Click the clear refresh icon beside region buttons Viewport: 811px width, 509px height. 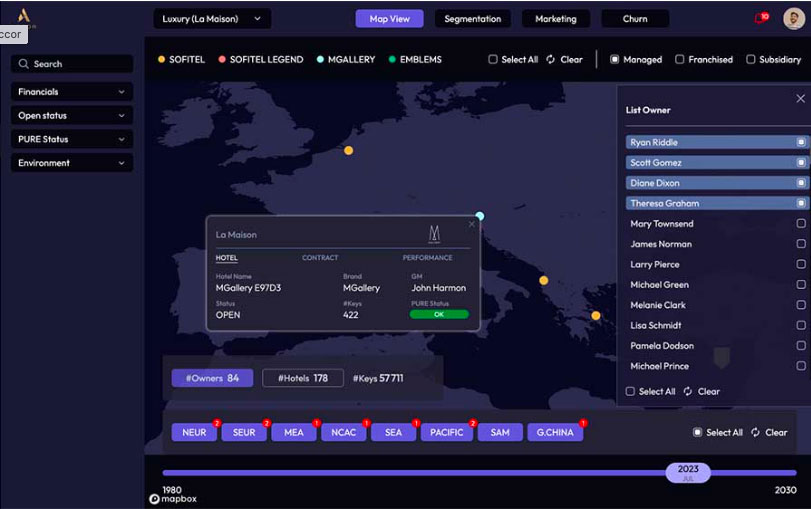[x=755, y=432]
